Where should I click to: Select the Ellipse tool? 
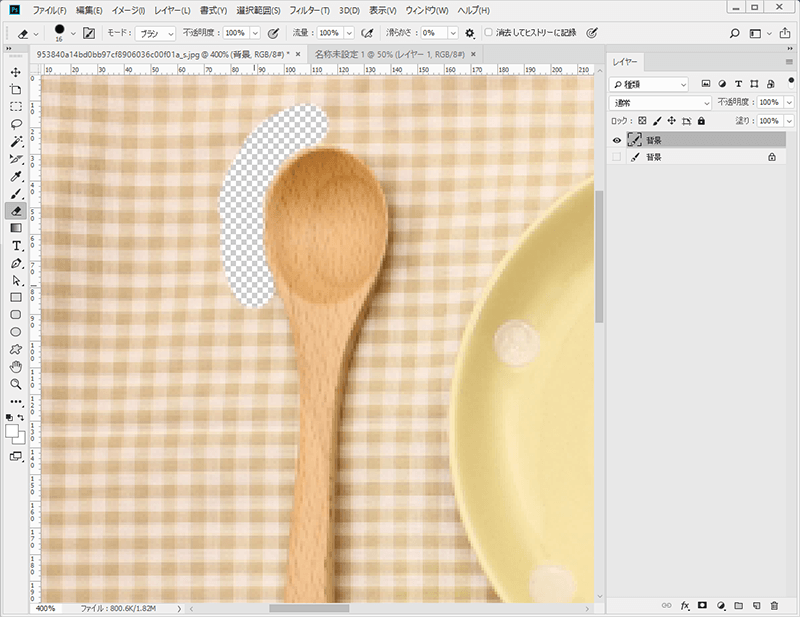pyautogui.click(x=16, y=332)
